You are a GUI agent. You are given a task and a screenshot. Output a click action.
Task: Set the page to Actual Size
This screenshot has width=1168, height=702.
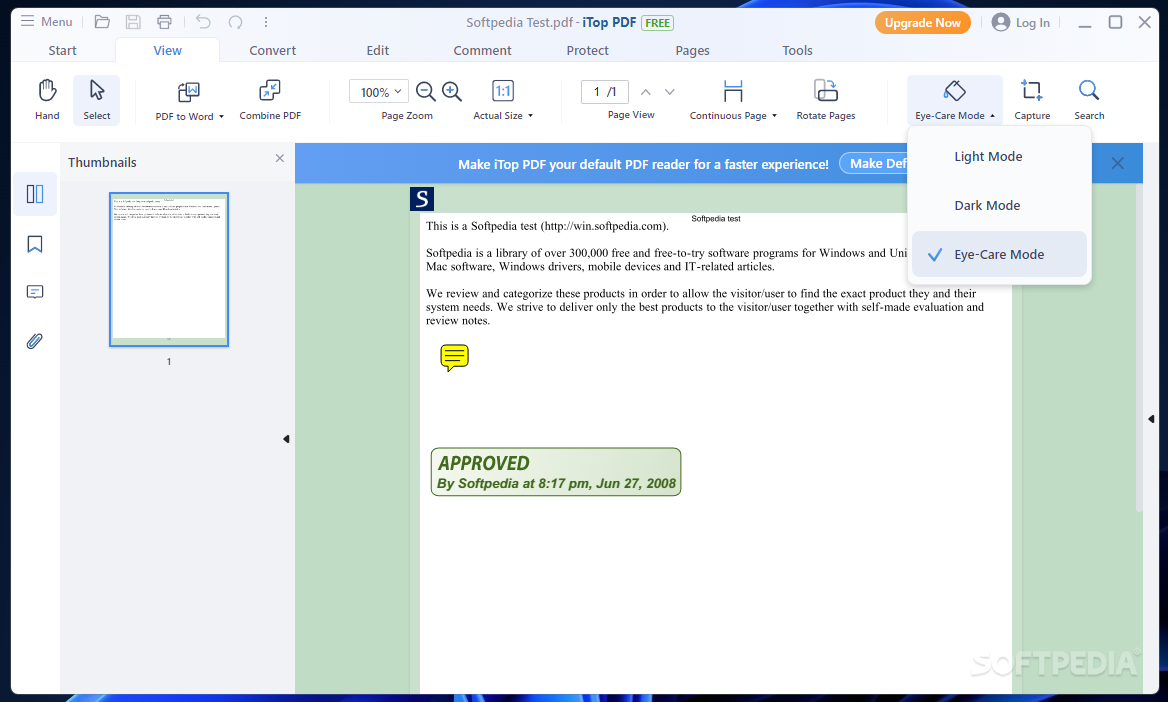click(503, 91)
